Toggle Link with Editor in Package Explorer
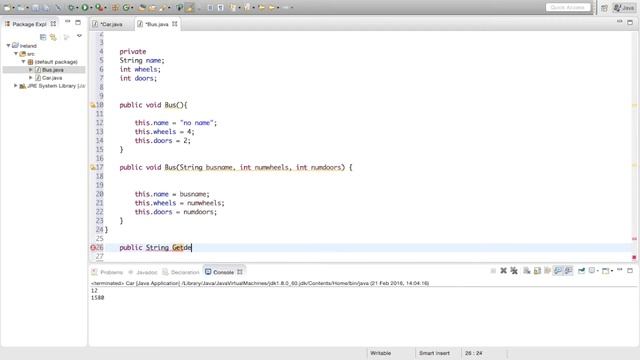Screen dimensions: 640x360 click(x=53, y=37)
